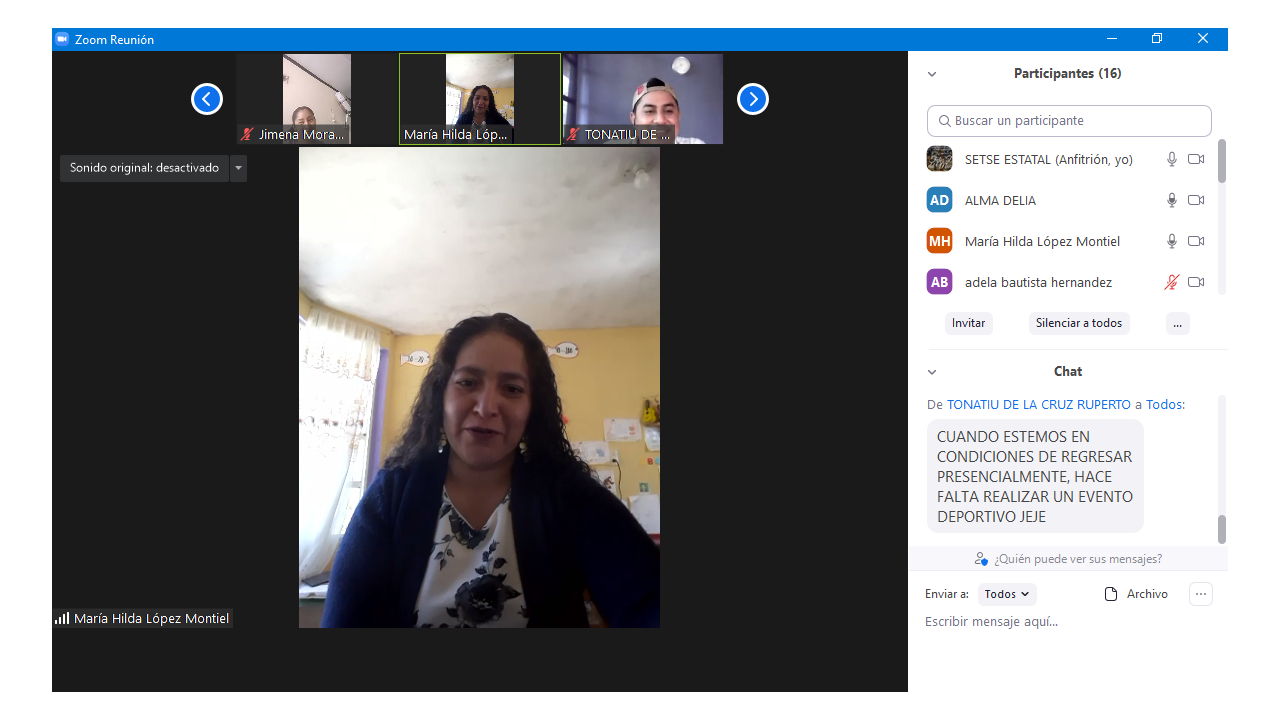
Task: Click ¿Quién puede ver sus mensajes? link
Action: [x=1078, y=559]
